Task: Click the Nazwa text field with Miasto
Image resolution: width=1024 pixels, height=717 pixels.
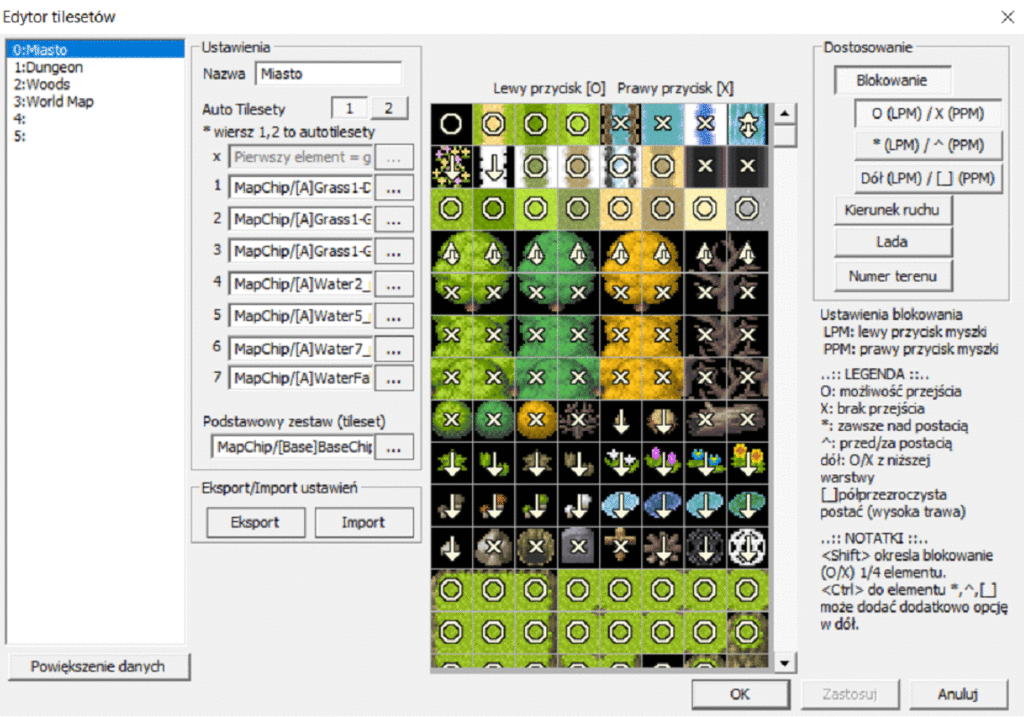Action: [328, 74]
